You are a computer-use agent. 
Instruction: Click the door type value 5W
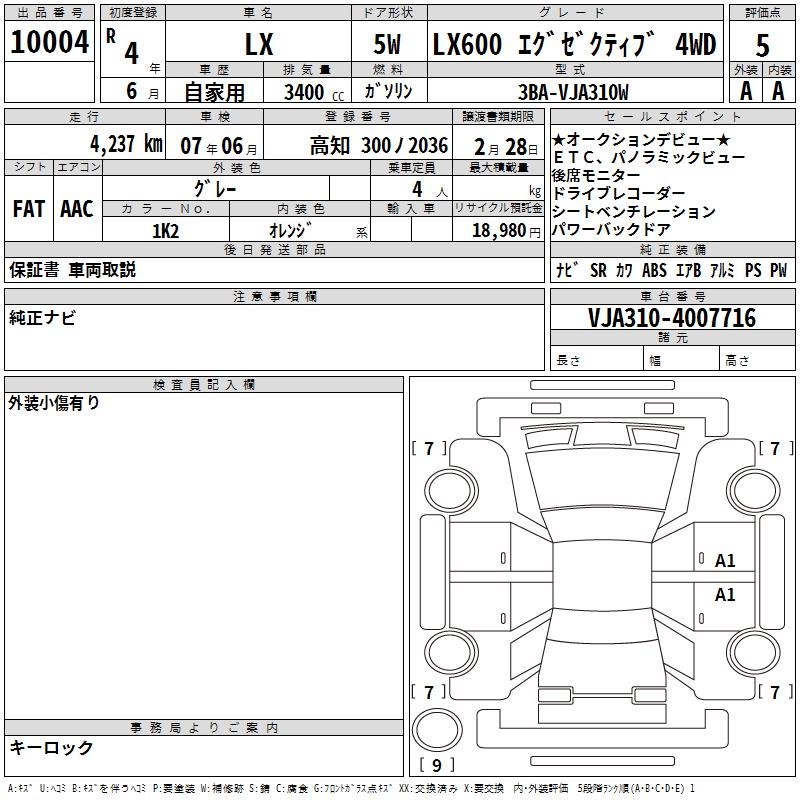pos(388,44)
